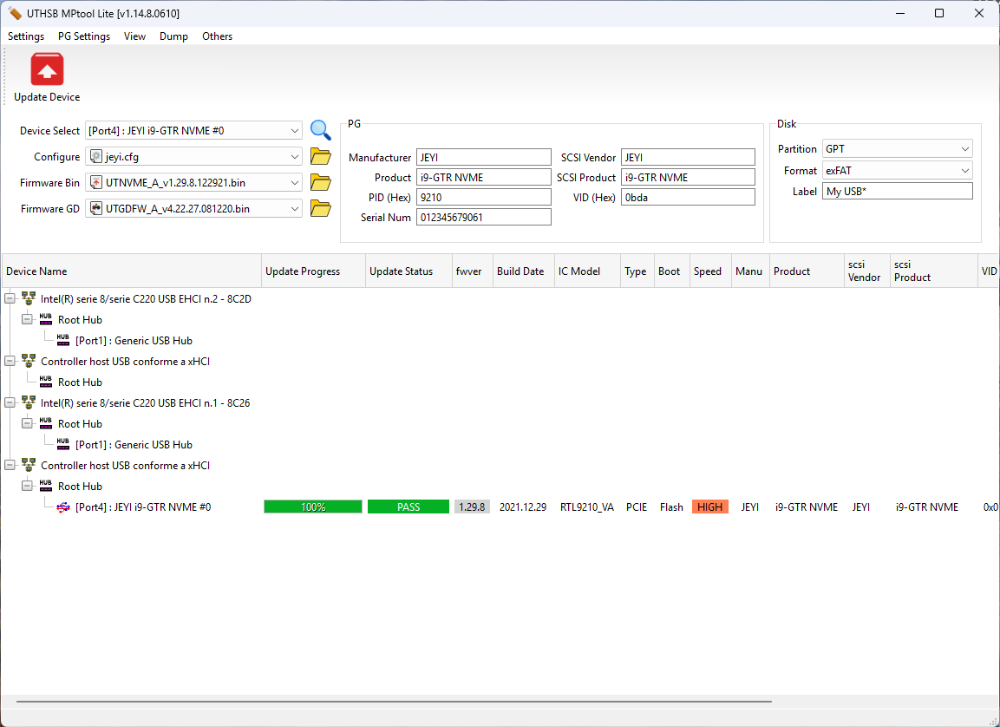Open folder browser for Configure file
The image size is (1000, 727).
tap(320, 156)
